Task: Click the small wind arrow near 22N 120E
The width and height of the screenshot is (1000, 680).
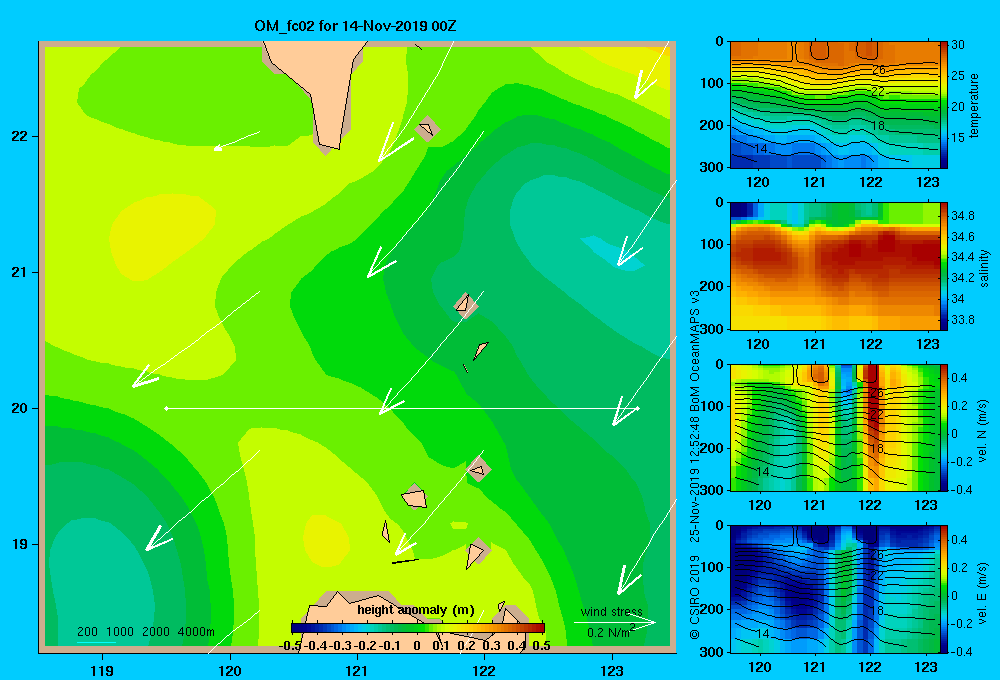Action: [x=237, y=140]
